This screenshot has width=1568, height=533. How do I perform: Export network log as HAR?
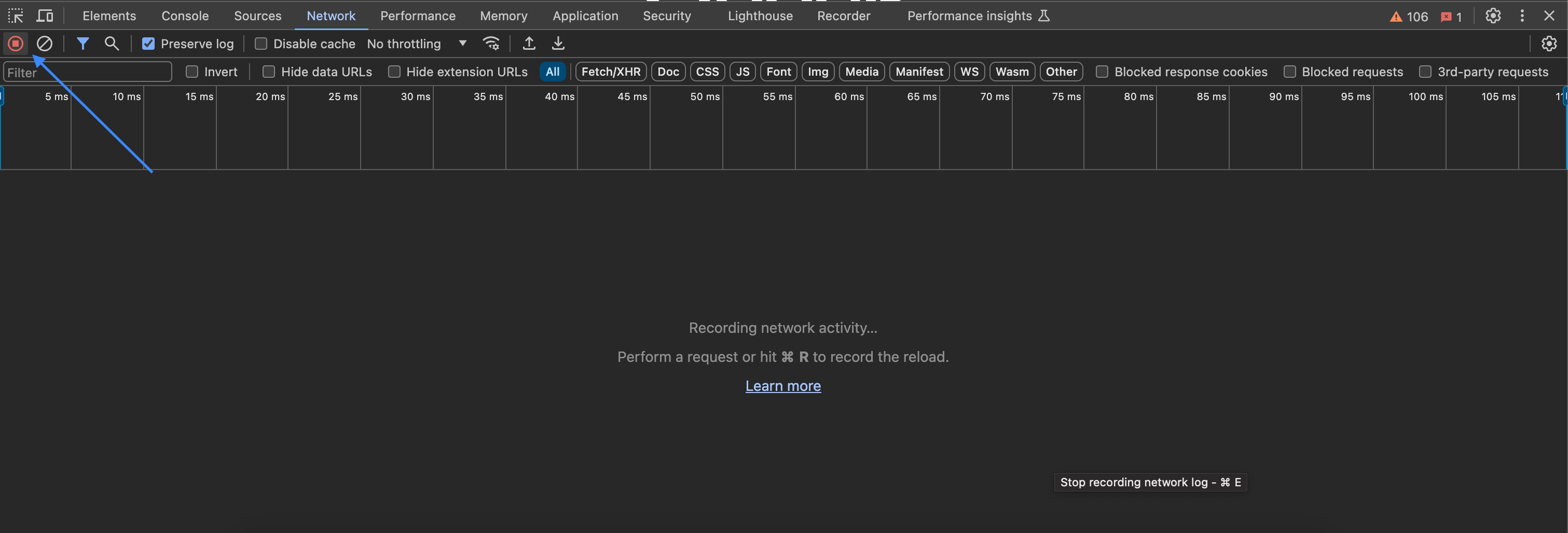point(558,43)
